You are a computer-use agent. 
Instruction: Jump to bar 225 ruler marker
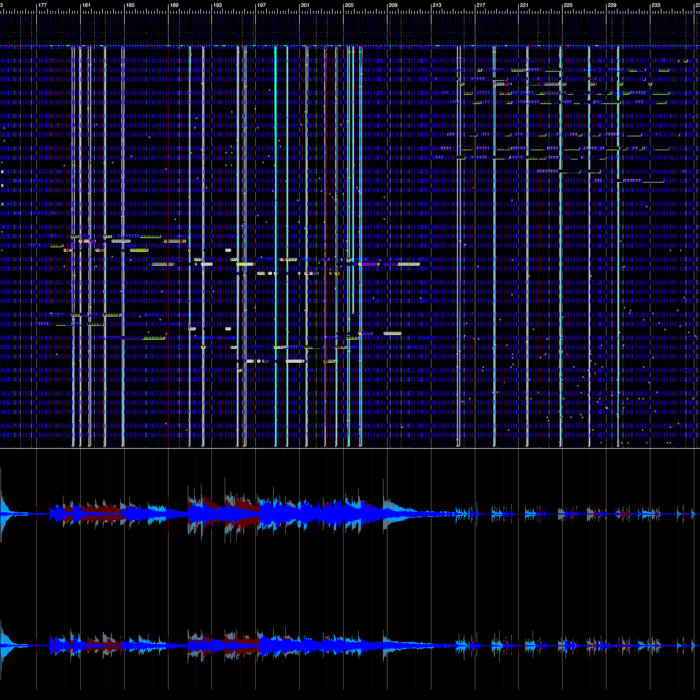pos(569,5)
